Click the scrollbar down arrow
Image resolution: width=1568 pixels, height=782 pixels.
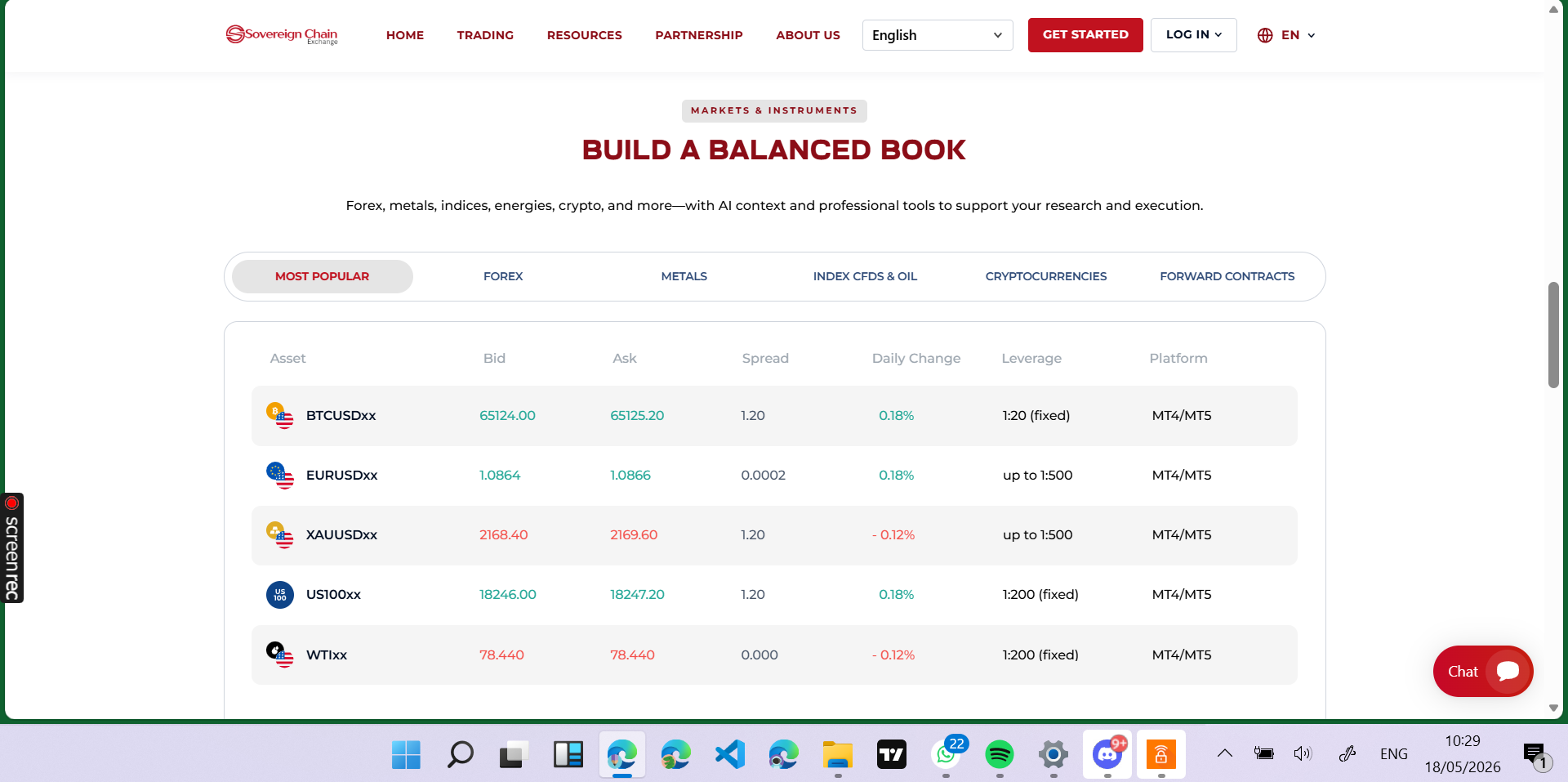click(1553, 708)
